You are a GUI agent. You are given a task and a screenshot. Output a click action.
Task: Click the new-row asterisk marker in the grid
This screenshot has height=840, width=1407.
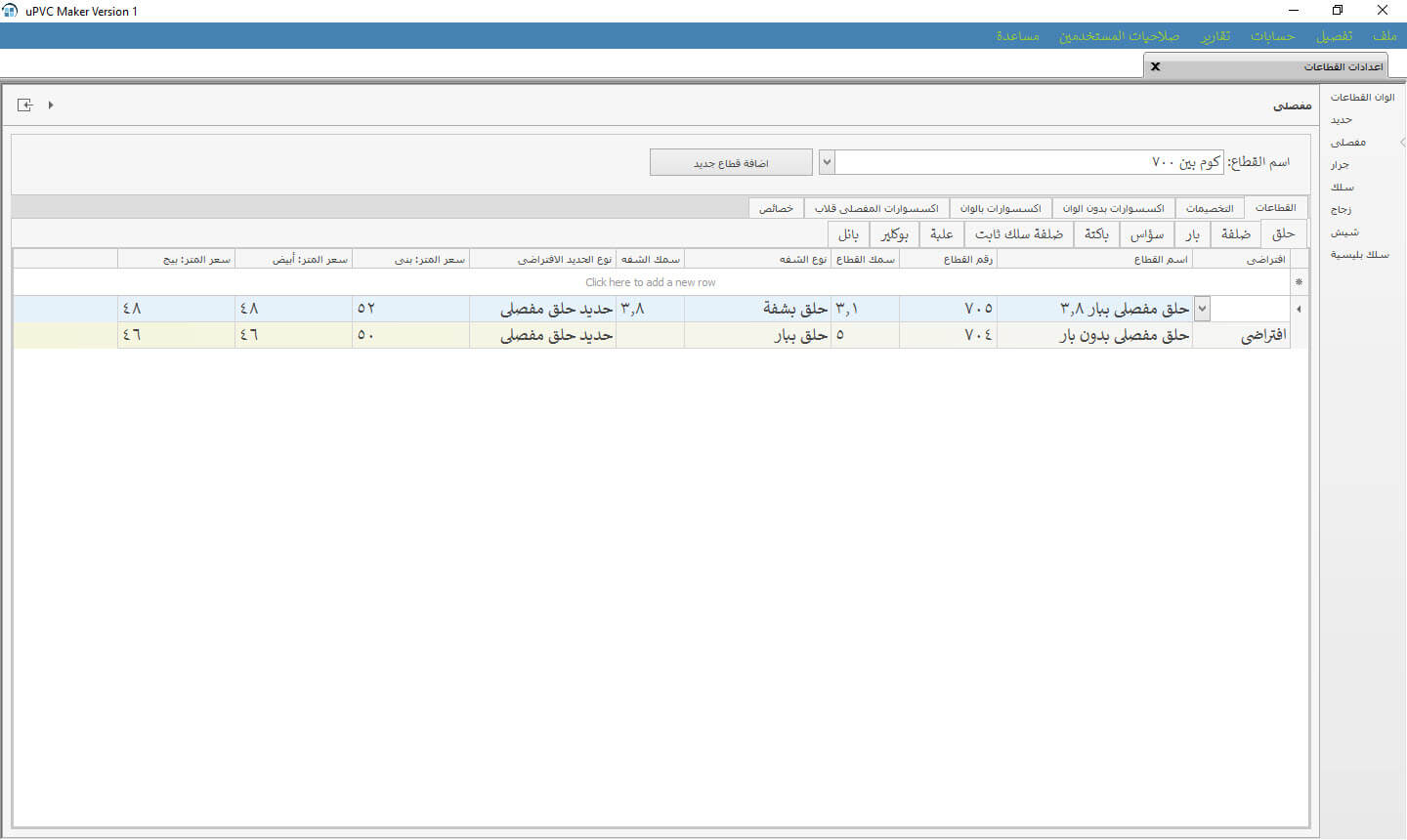1299,282
